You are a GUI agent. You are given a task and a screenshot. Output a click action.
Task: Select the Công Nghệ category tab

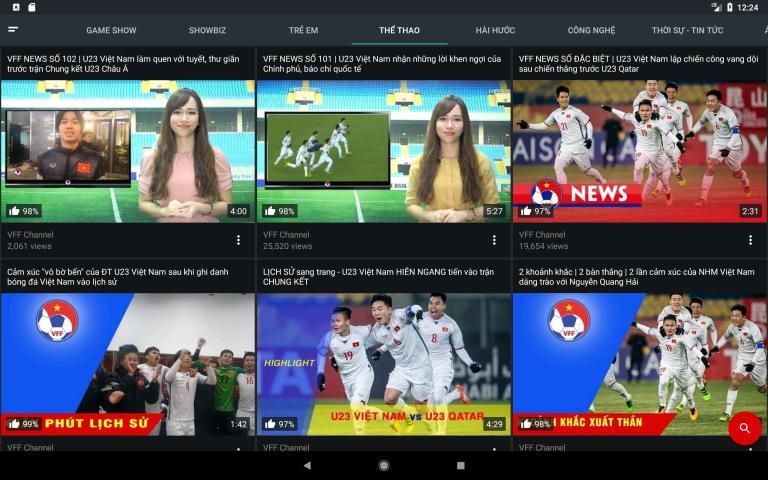[x=591, y=30]
